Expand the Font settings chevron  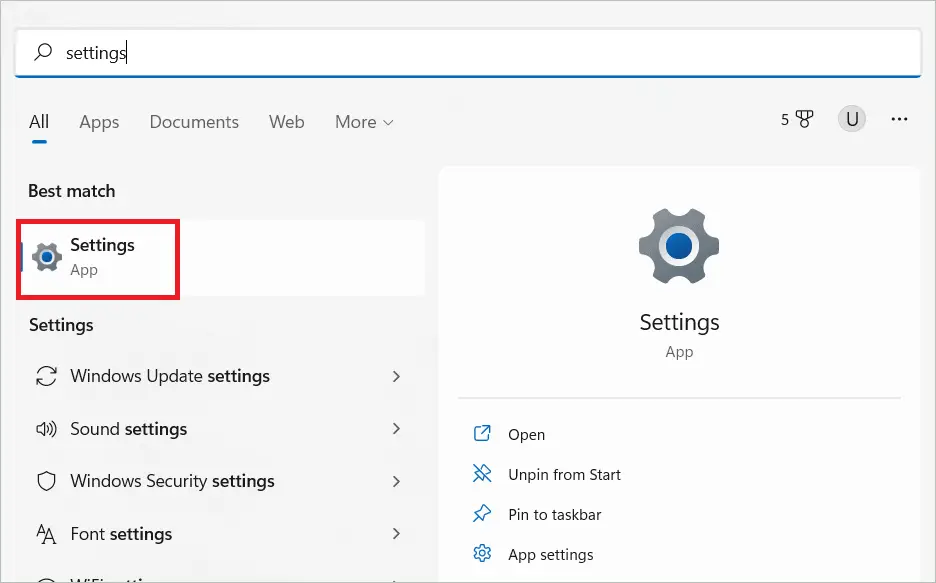(x=397, y=534)
